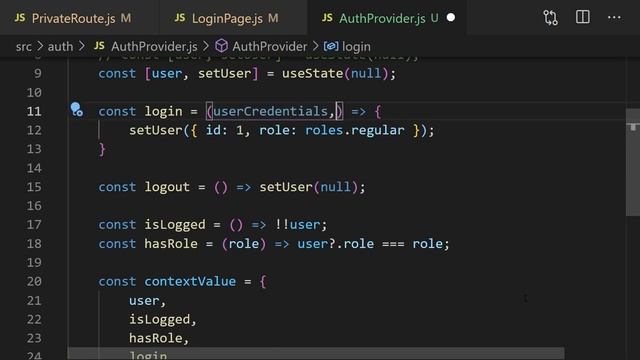Click 'user?' on line 18
The image size is (640, 360).
[316, 244]
